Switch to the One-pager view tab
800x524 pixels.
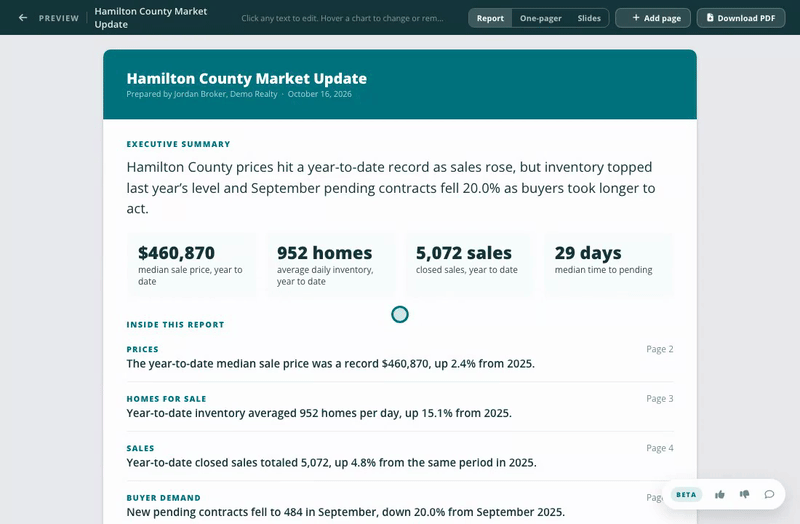[540, 18]
